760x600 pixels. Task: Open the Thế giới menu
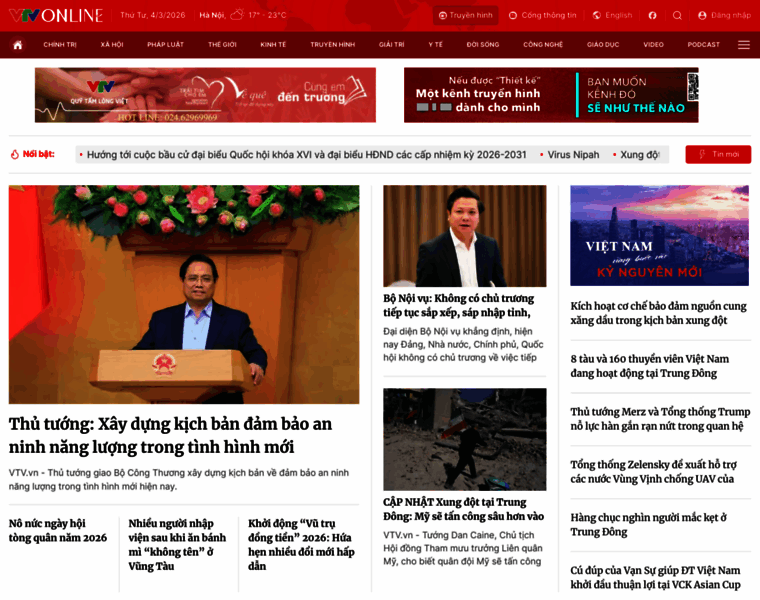[x=222, y=45]
